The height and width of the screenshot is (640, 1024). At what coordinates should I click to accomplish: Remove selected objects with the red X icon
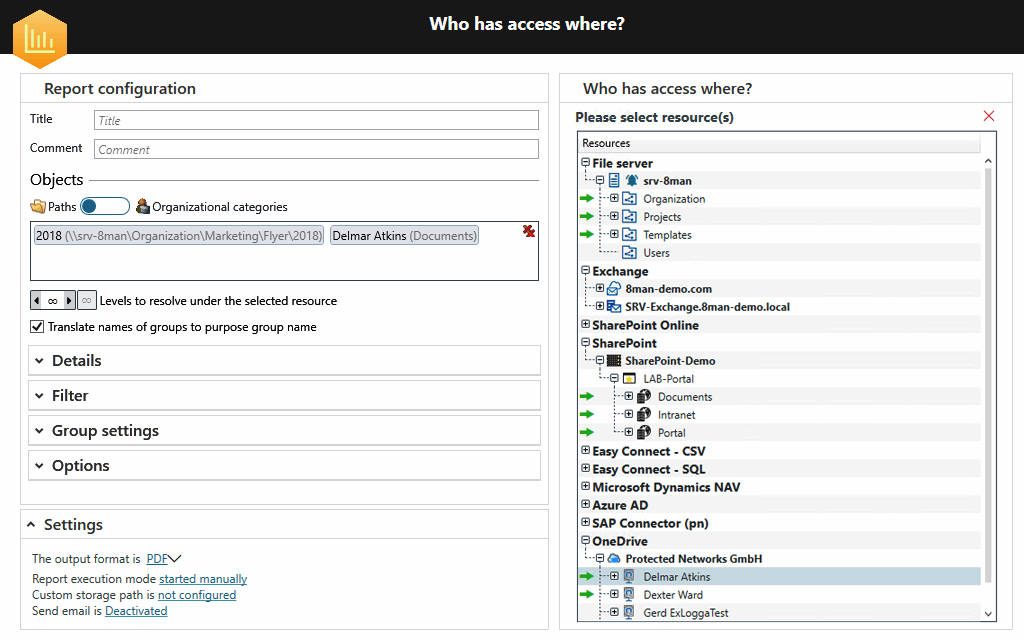pos(528,230)
